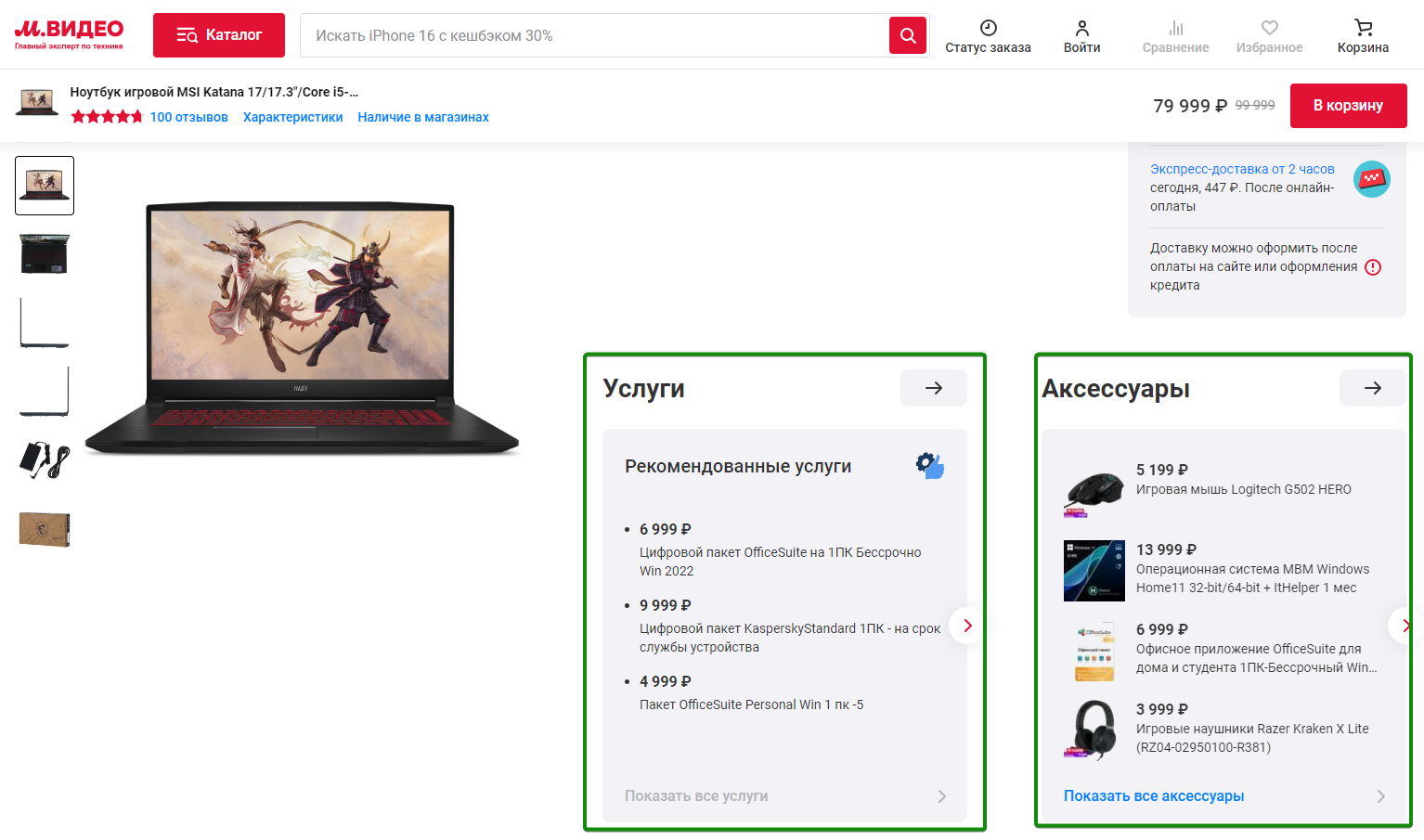
Task: Click current price 79 999 ₽
Action: [1190, 106]
